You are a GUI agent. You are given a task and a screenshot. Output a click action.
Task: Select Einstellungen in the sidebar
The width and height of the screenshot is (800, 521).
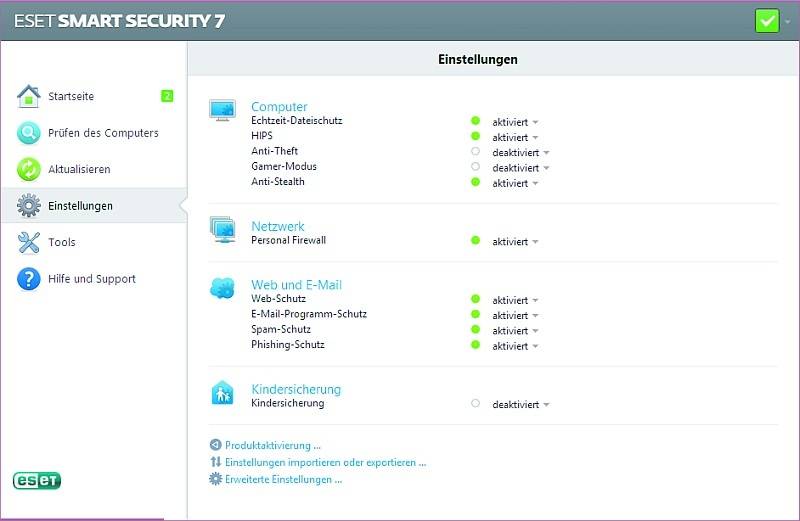(x=94, y=206)
